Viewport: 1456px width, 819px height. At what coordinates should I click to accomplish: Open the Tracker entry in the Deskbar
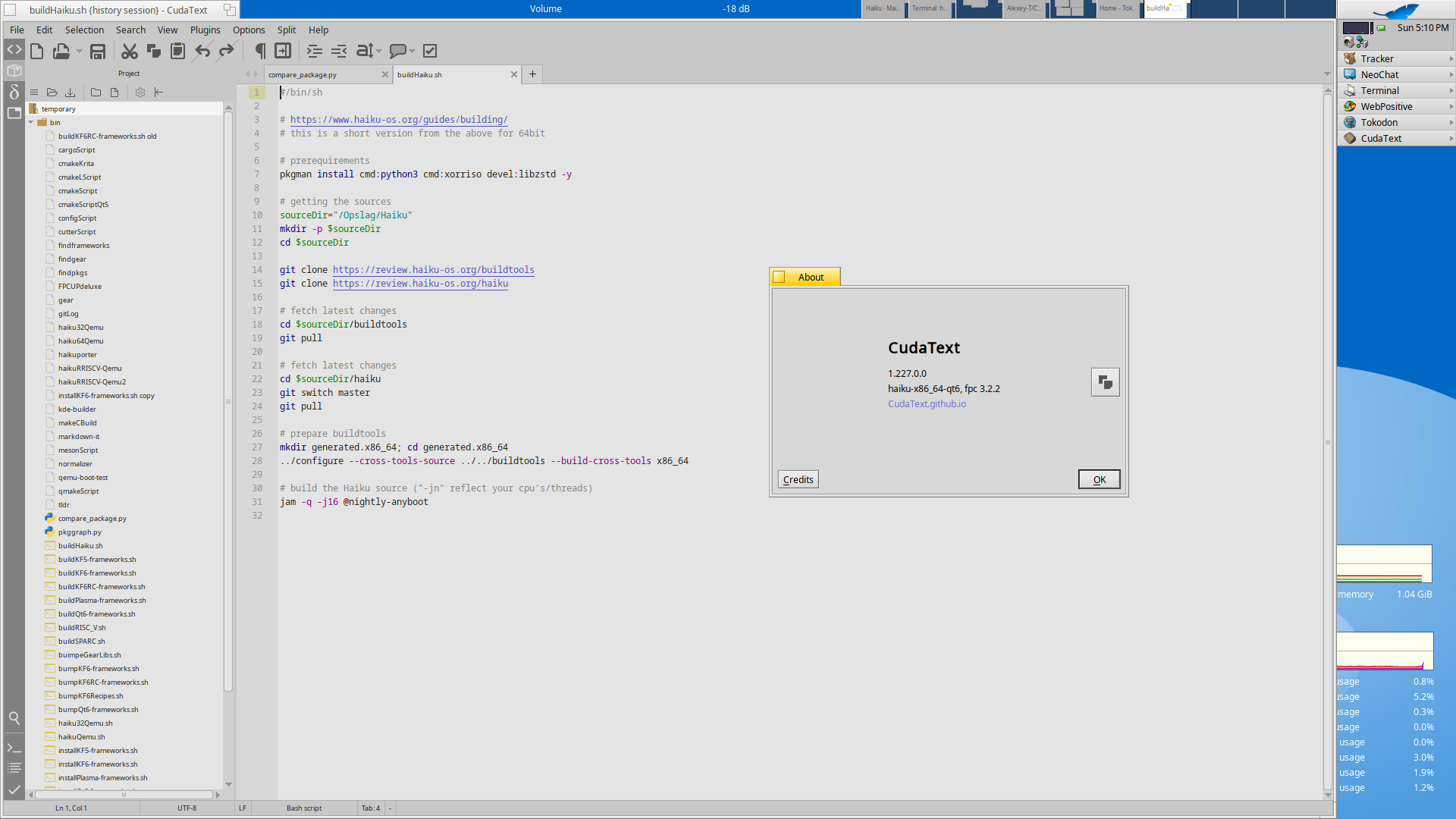point(1396,58)
